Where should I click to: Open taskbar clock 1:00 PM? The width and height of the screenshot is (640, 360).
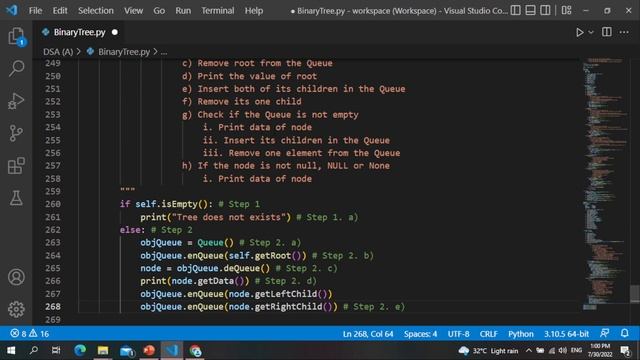[600, 350]
